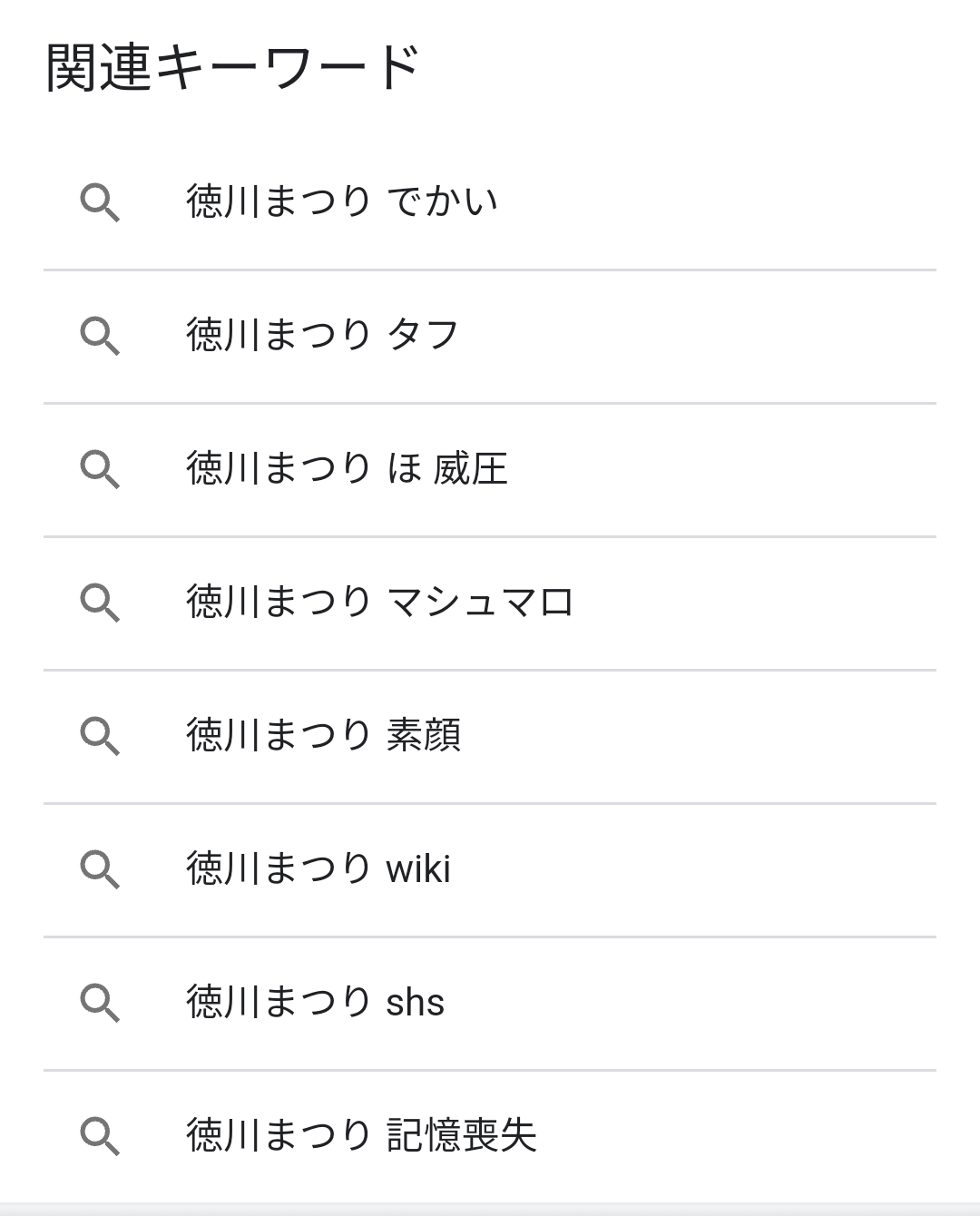Search for 徳川まつり ほ 威圧

click(347, 469)
